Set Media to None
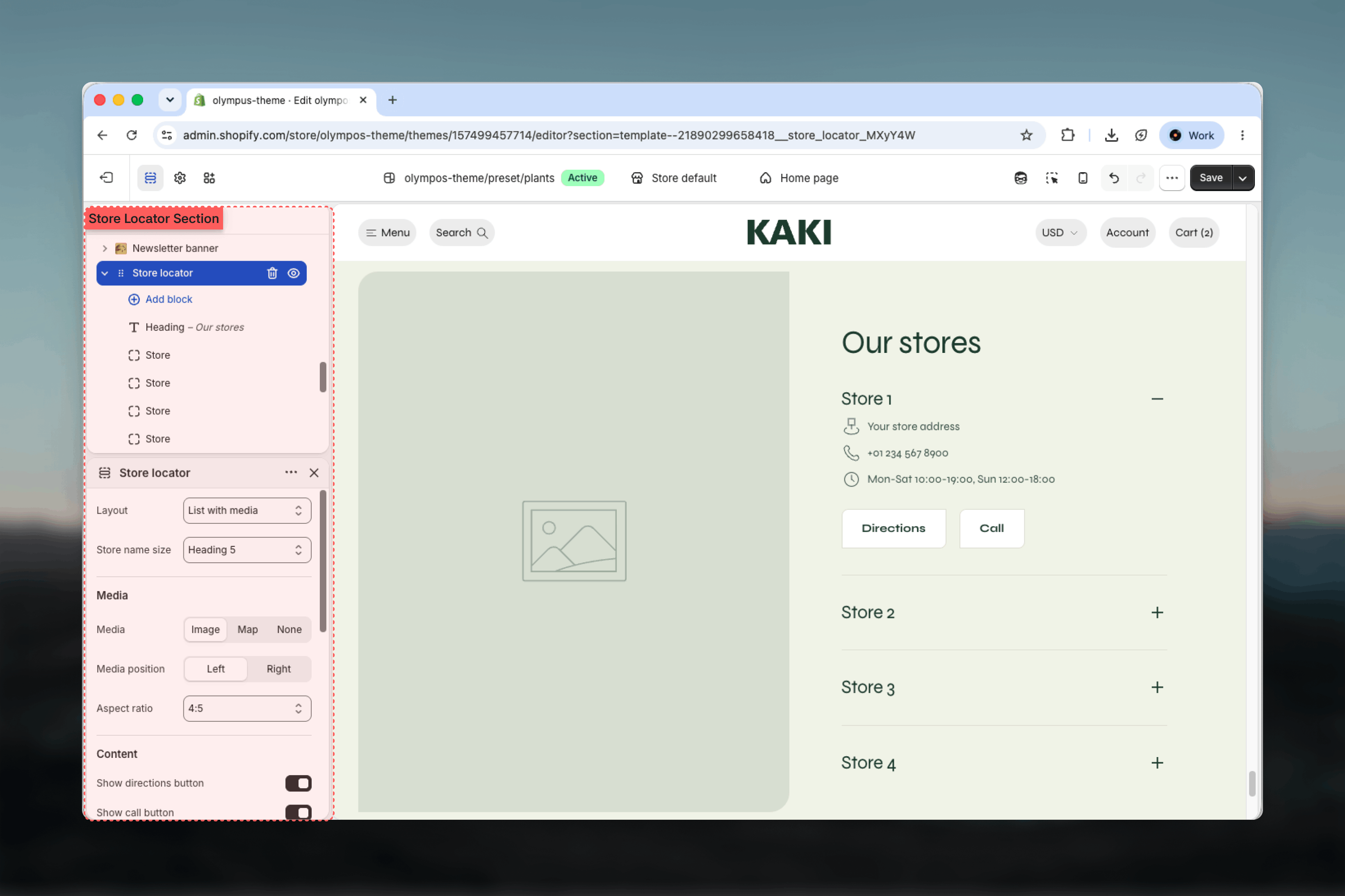The height and width of the screenshot is (896, 1345). pos(289,629)
